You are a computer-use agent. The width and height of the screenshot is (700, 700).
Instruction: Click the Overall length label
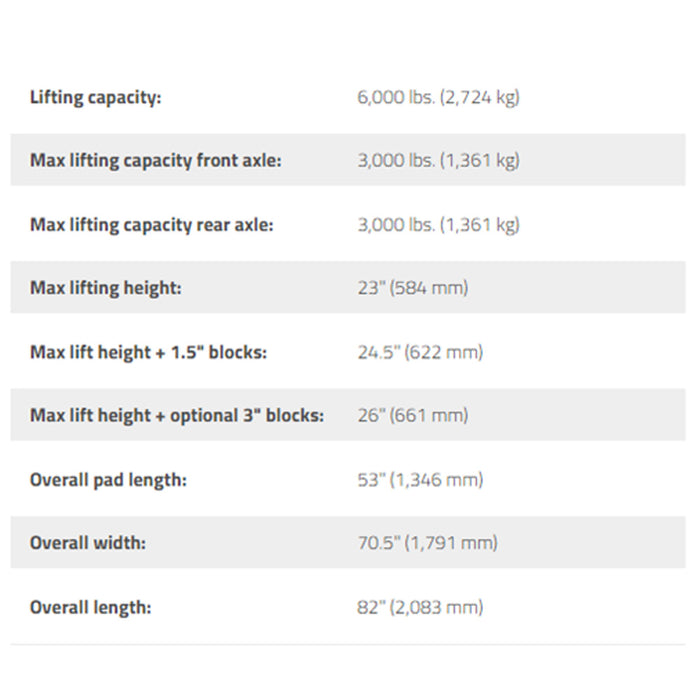point(91,607)
